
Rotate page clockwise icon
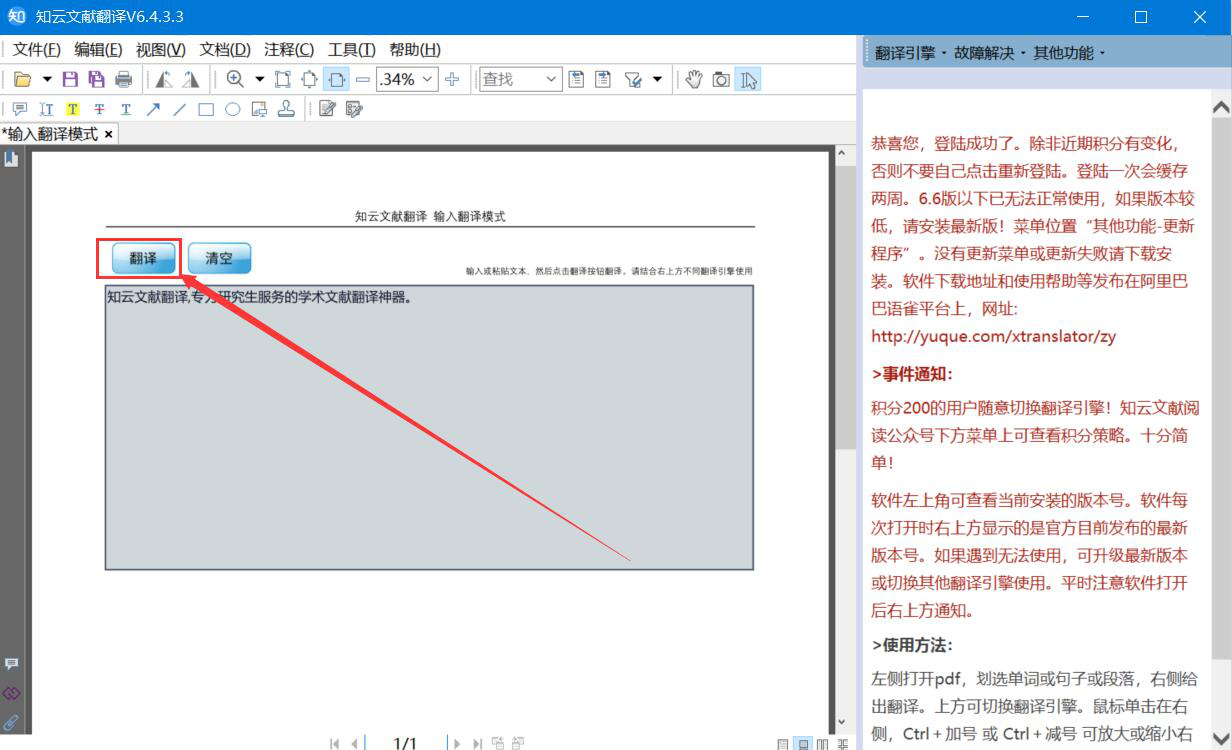(x=190, y=79)
